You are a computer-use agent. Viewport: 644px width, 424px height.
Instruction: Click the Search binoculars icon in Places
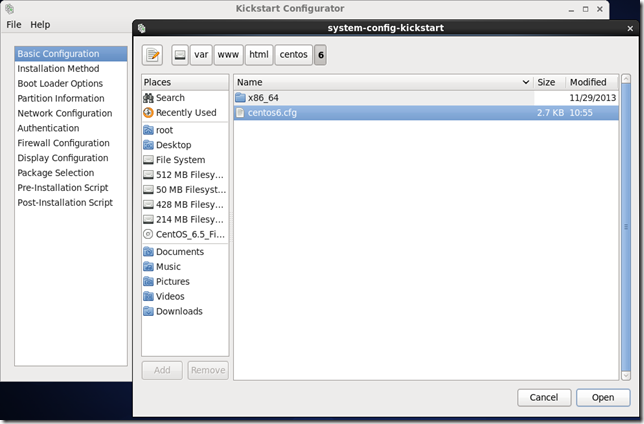[x=148, y=98]
